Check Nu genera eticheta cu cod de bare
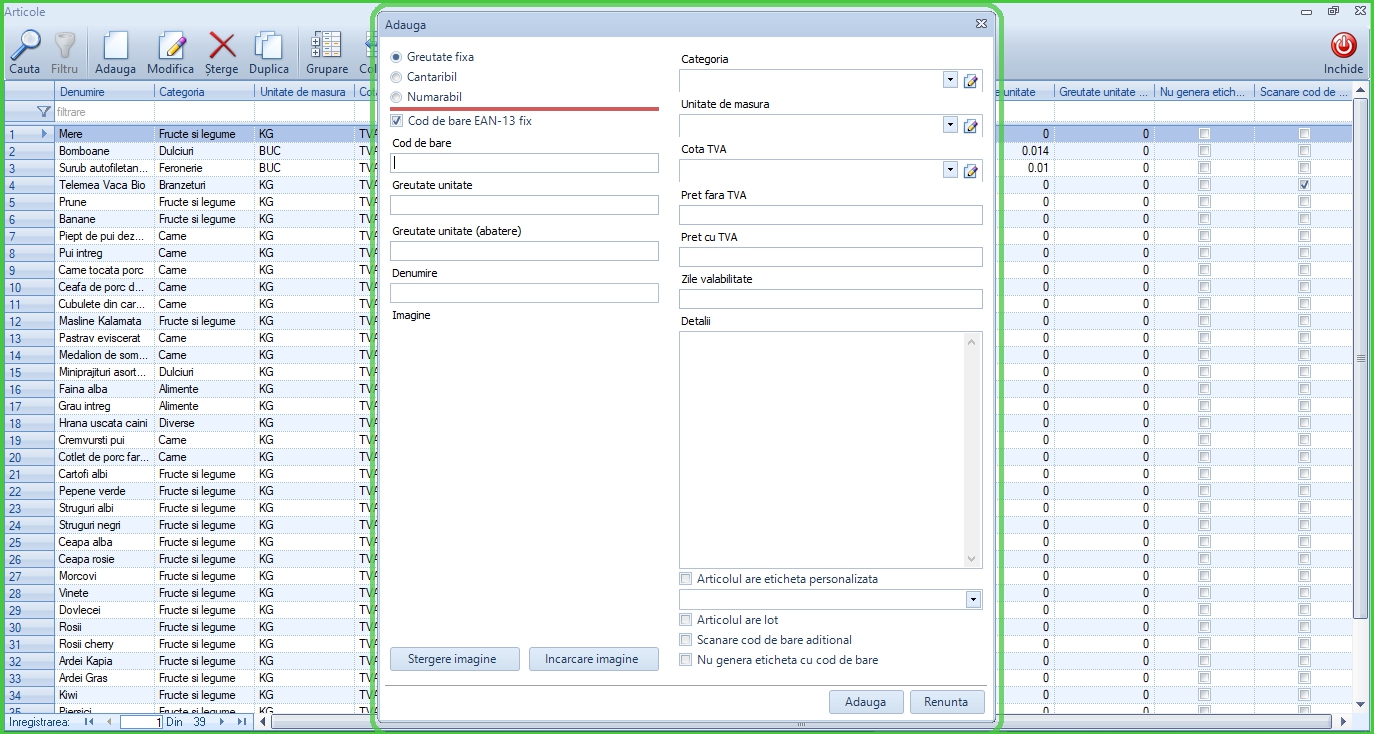1374x734 pixels. pos(686,660)
